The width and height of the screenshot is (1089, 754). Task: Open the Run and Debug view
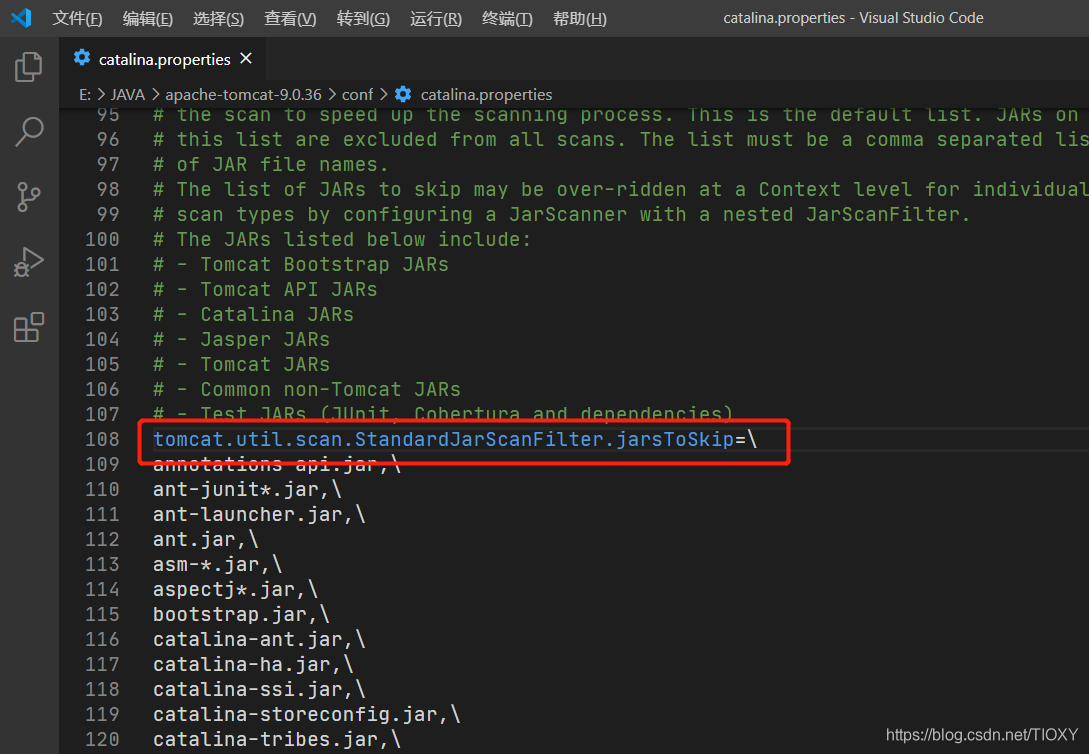coord(28,262)
